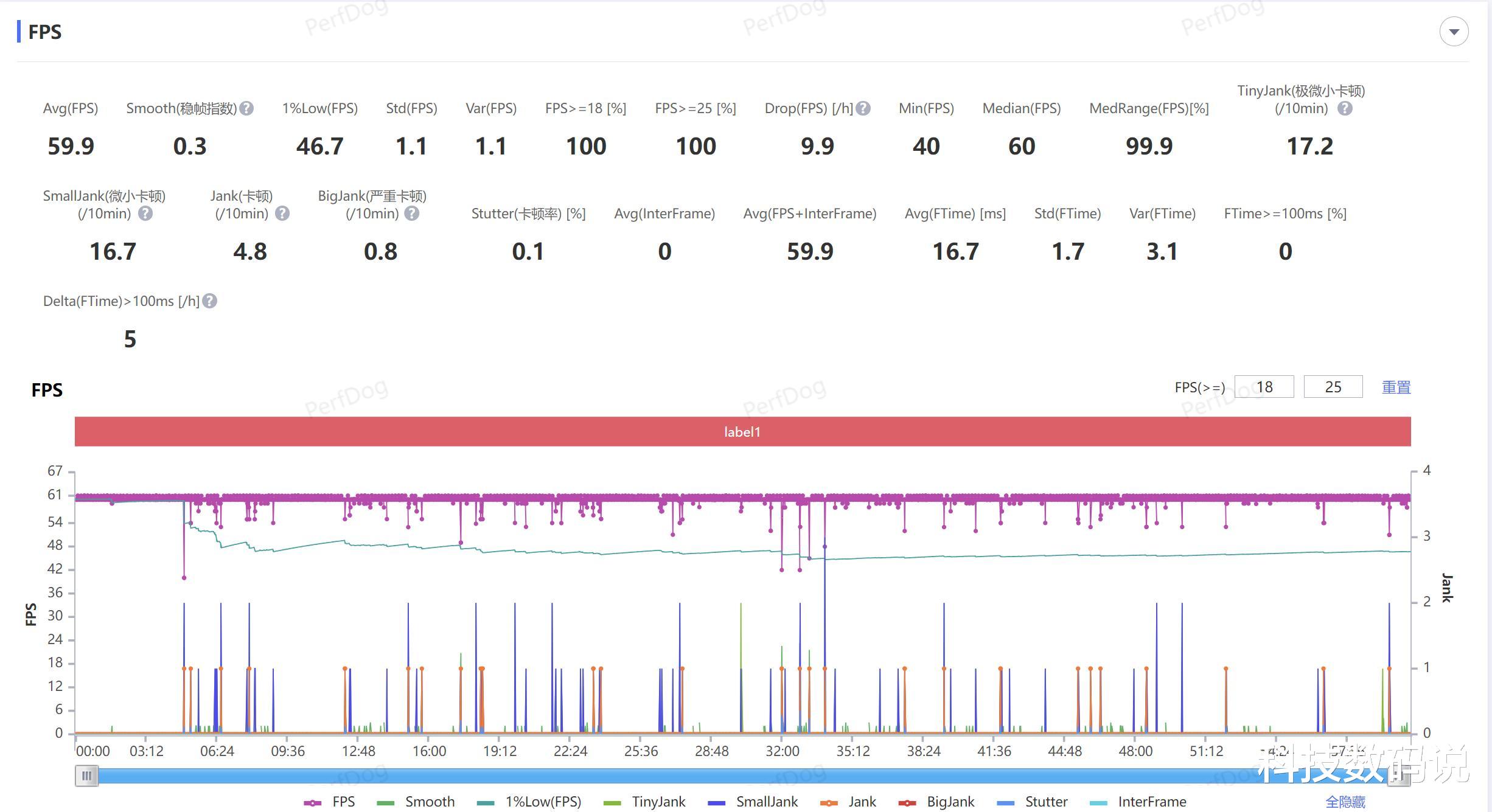
Task: Click help icon beside Delta(FTime)>100ms
Action: coord(210,302)
